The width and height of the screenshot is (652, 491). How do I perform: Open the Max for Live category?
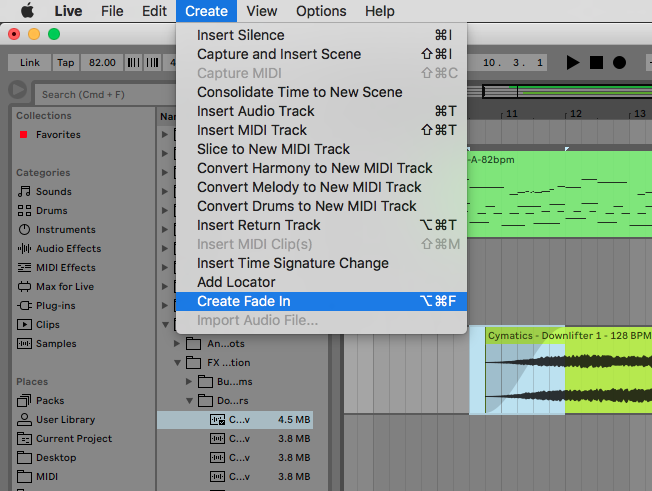click(x=65, y=287)
